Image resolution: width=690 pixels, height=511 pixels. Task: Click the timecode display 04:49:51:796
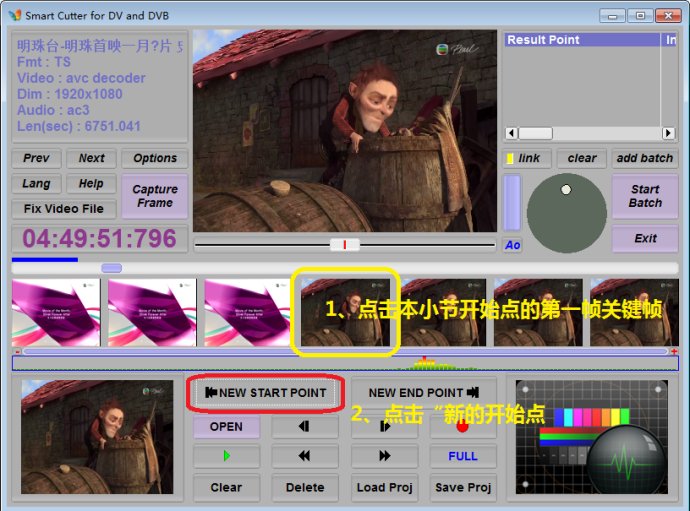(x=99, y=239)
